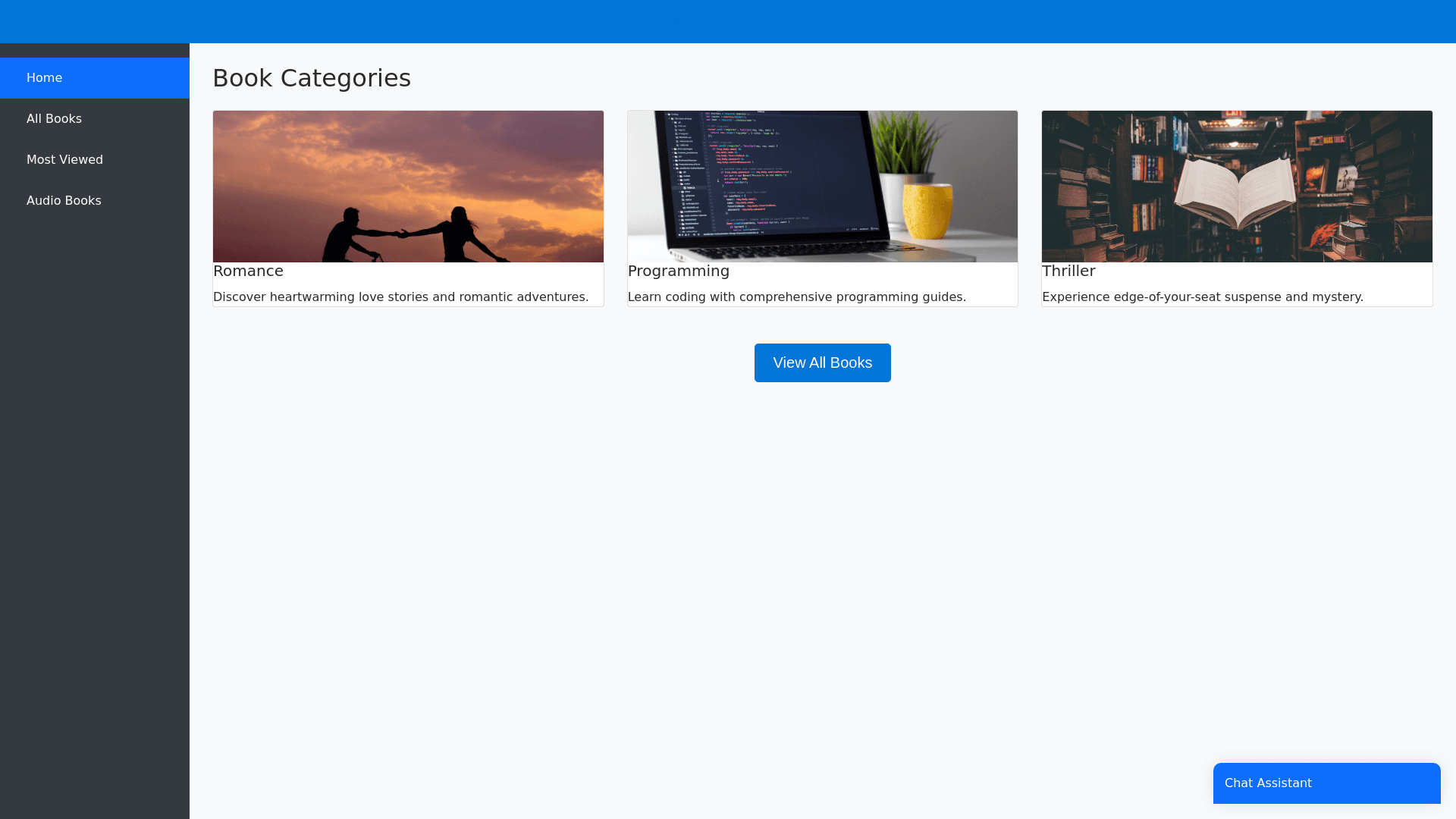Viewport: 1456px width, 819px height.
Task: Open the Programming category title
Action: point(678,271)
